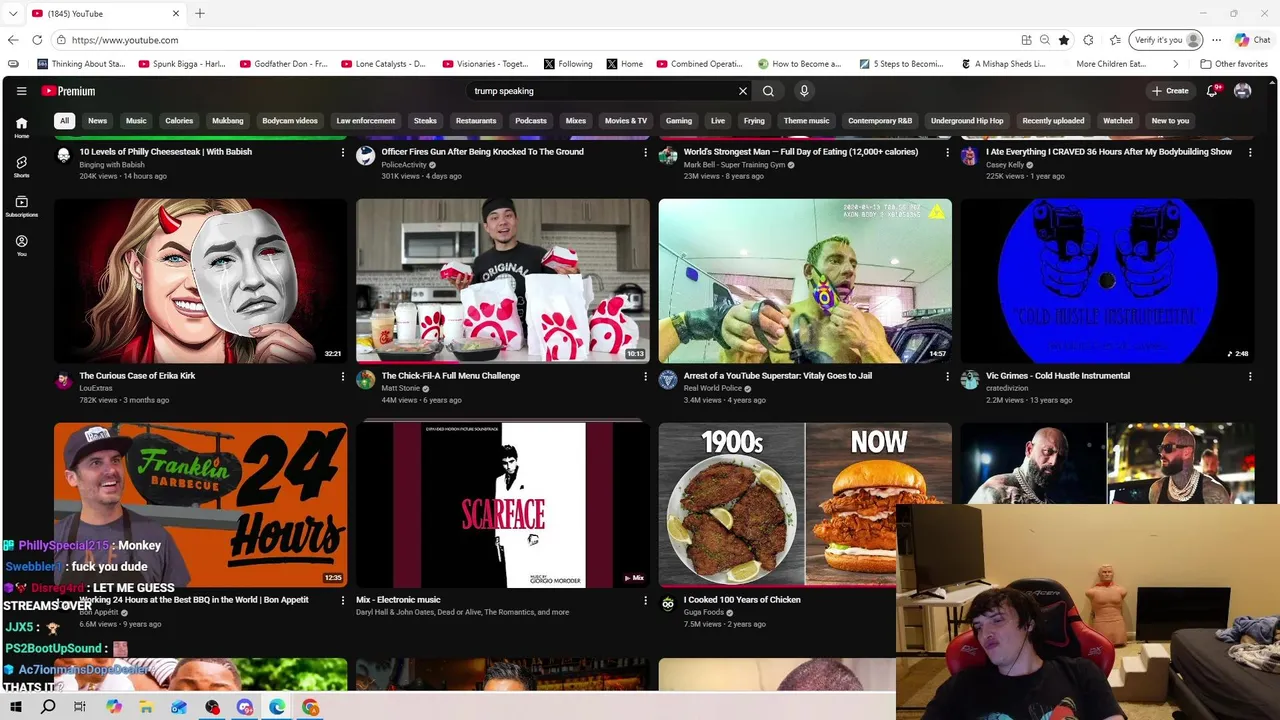Start voice search with the microphone
The image size is (1280, 720).
click(804, 91)
